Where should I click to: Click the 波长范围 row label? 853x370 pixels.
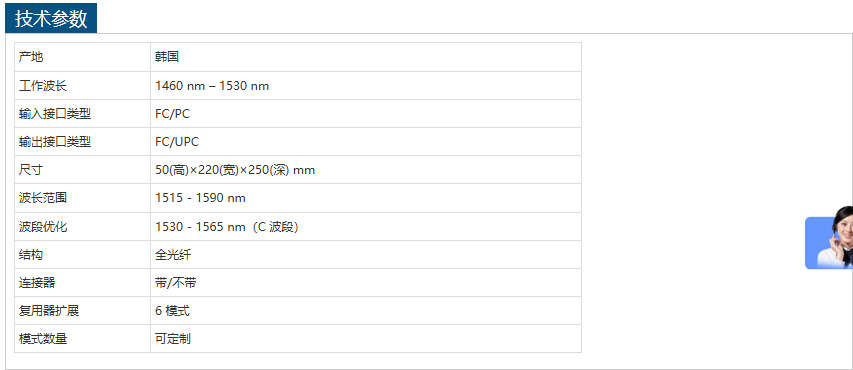point(43,199)
